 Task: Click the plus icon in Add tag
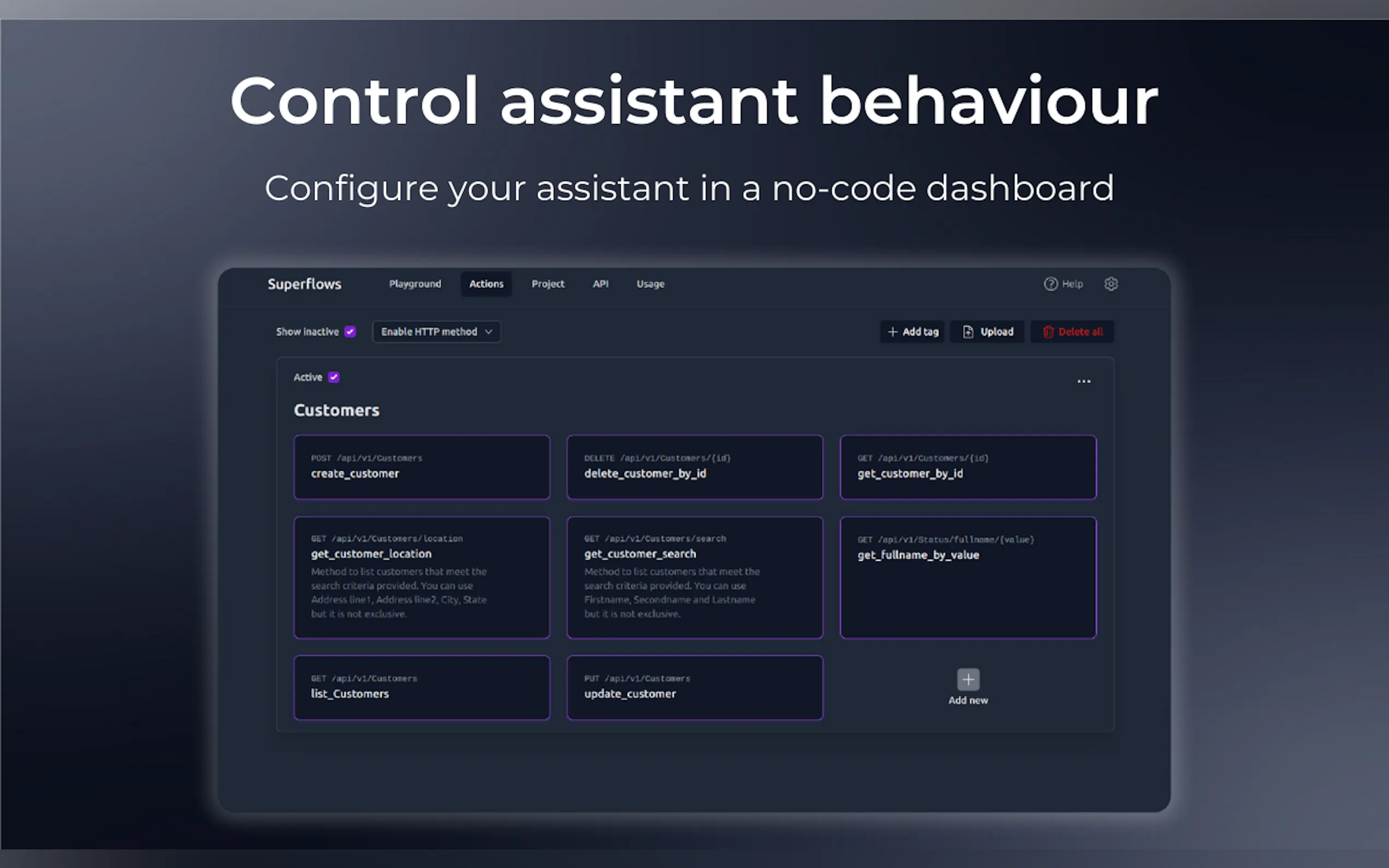[x=892, y=332]
